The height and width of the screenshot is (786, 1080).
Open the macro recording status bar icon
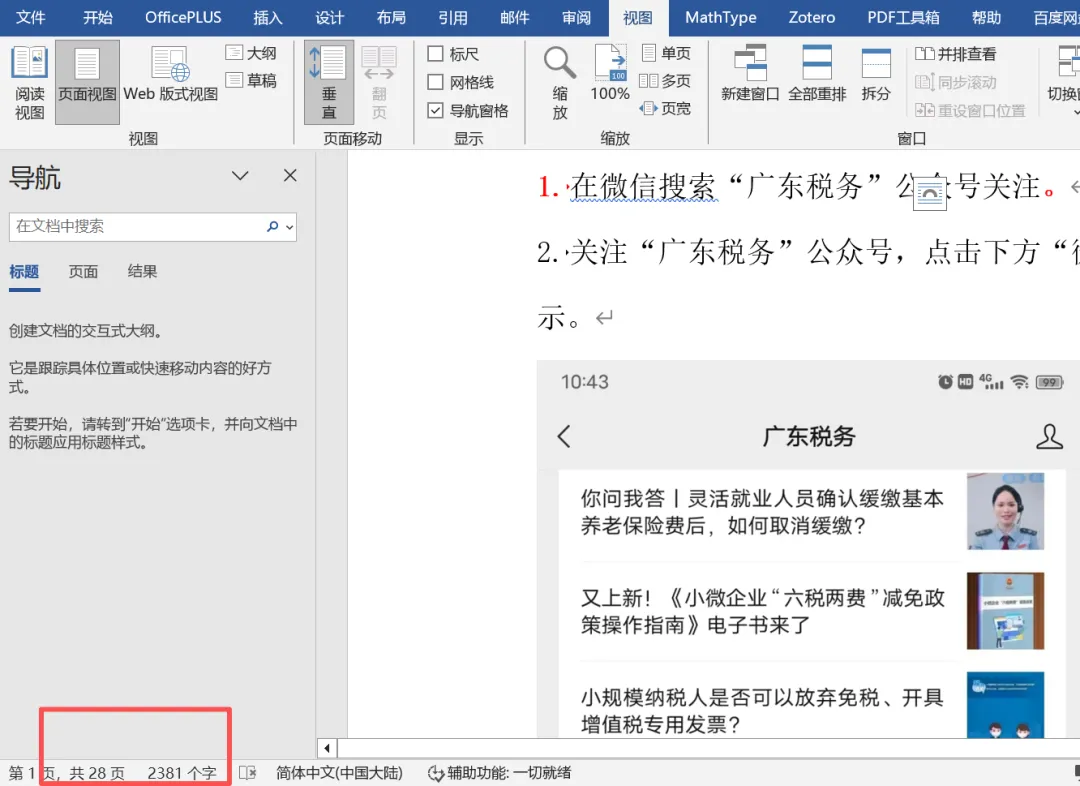247,773
